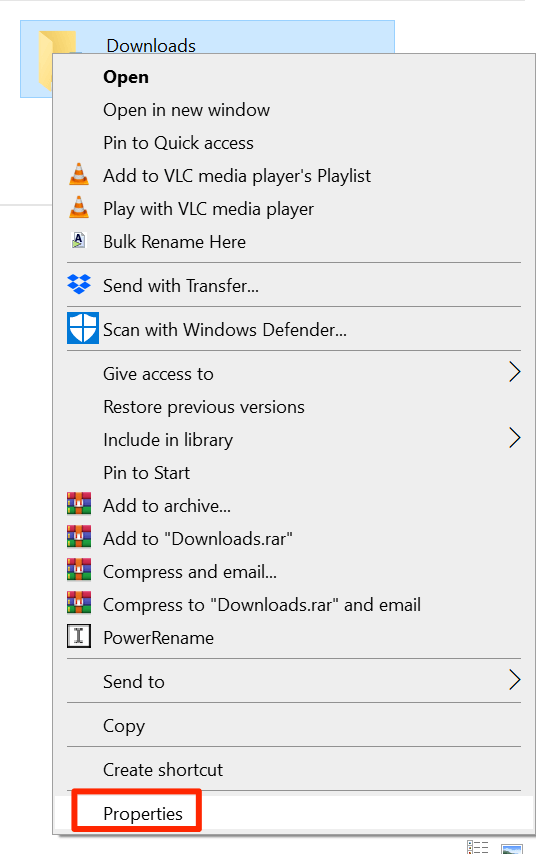This screenshot has width=536, height=854.
Task: Switch to details view icon at bottom right
Action: [x=478, y=847]
